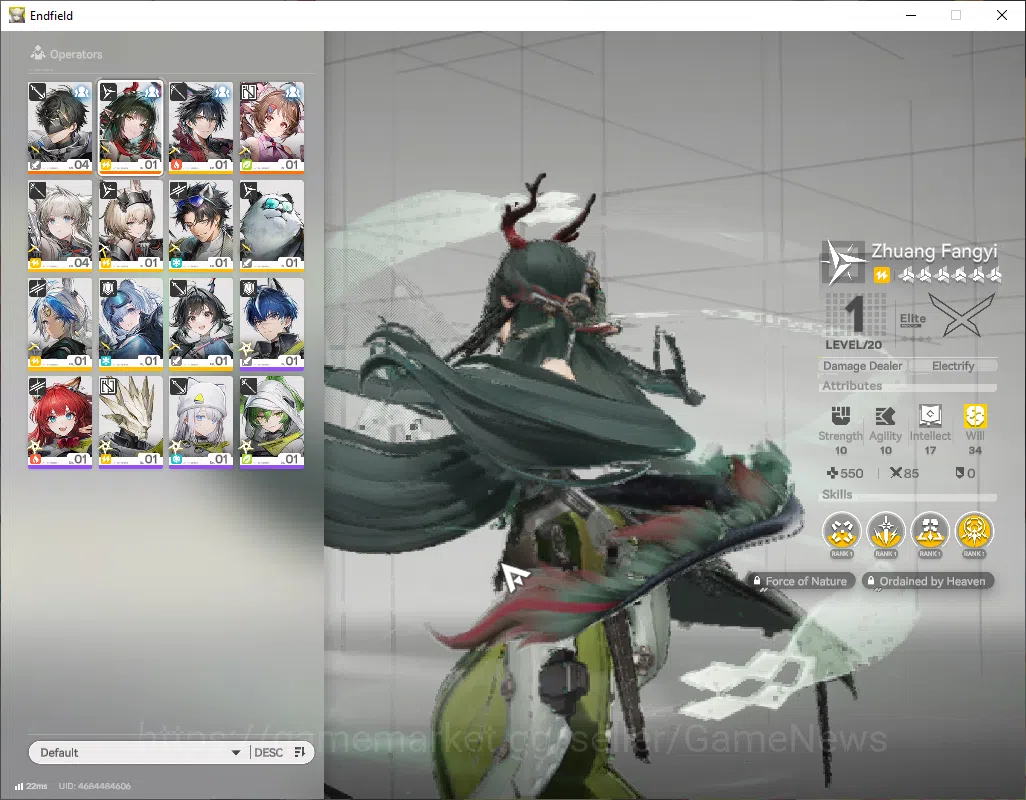Click the six-star rarity row
Viewport: 1026px width, 800px height.
coord(950,275)
